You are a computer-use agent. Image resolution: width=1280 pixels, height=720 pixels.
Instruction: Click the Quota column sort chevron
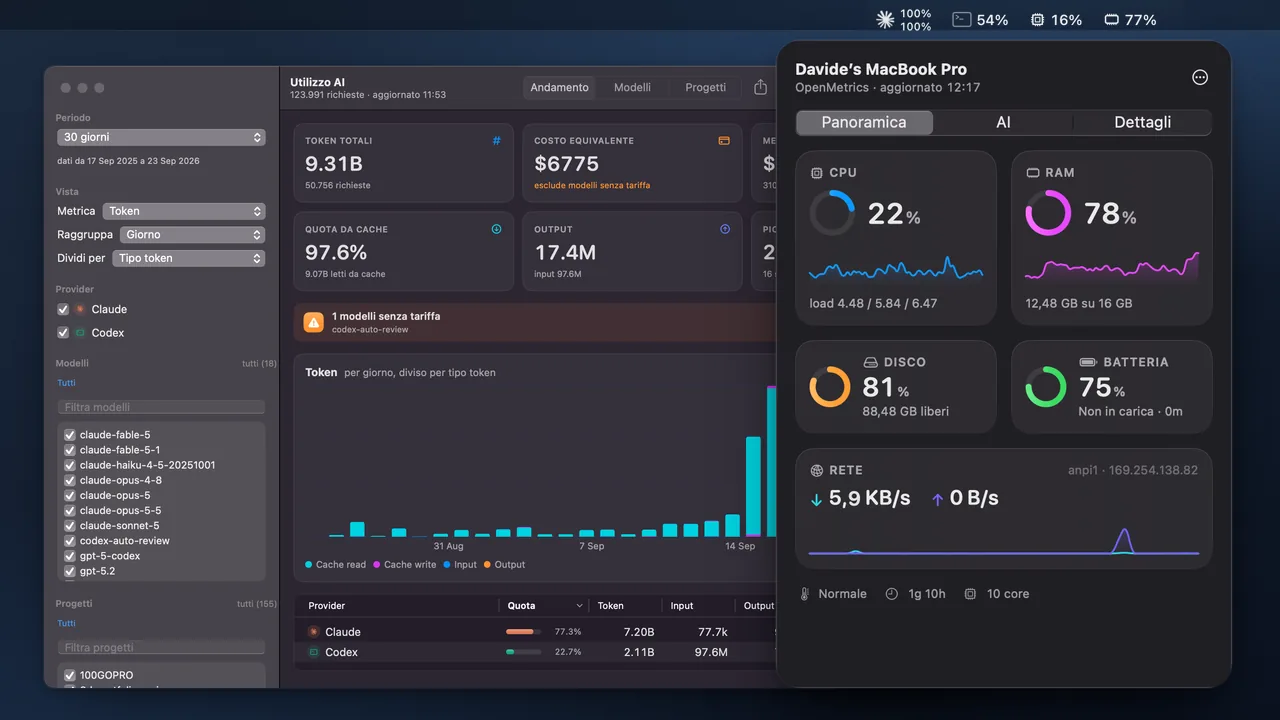point(579,606)
